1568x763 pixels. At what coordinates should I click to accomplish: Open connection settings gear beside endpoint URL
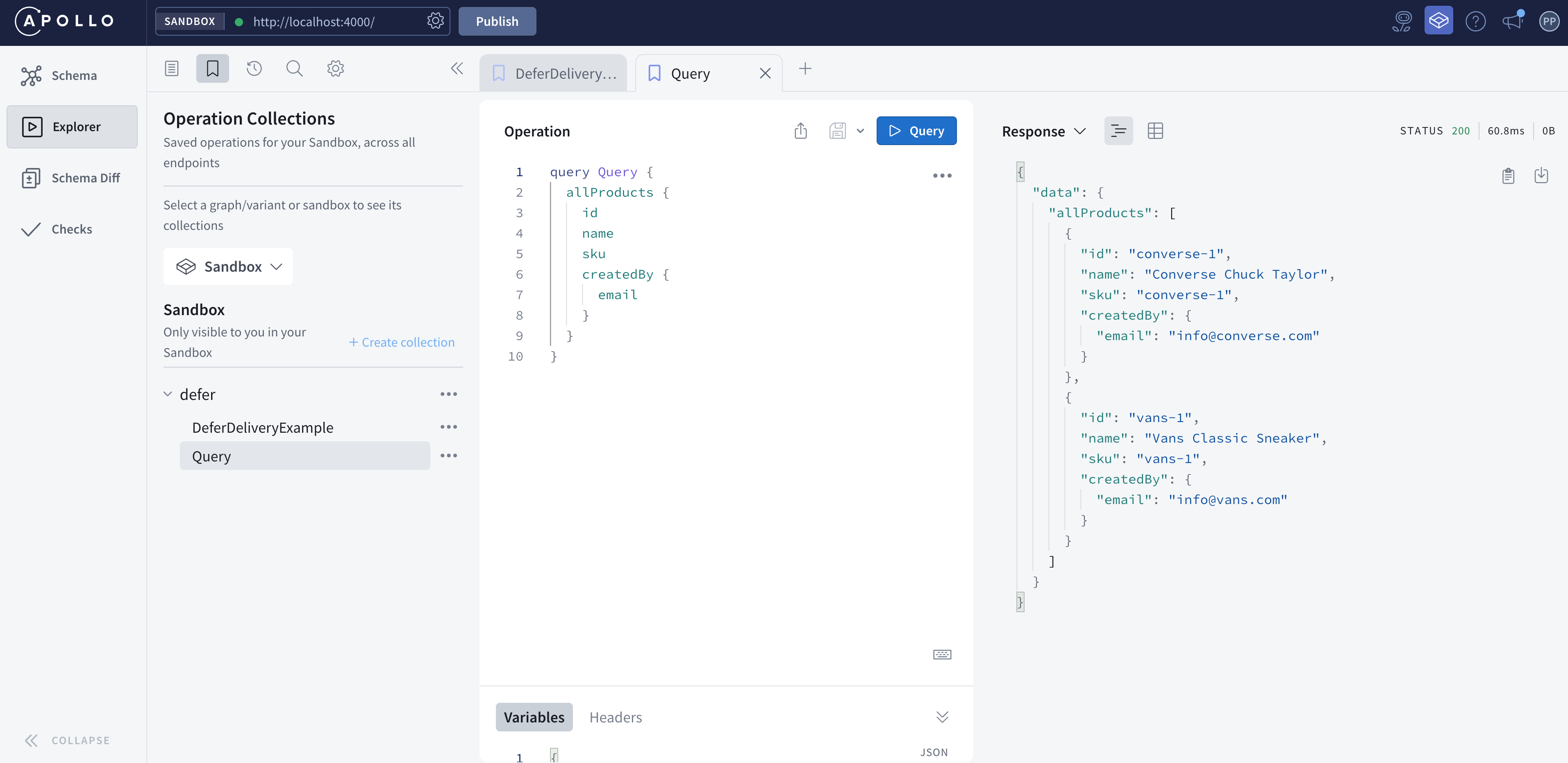point(435,21)
